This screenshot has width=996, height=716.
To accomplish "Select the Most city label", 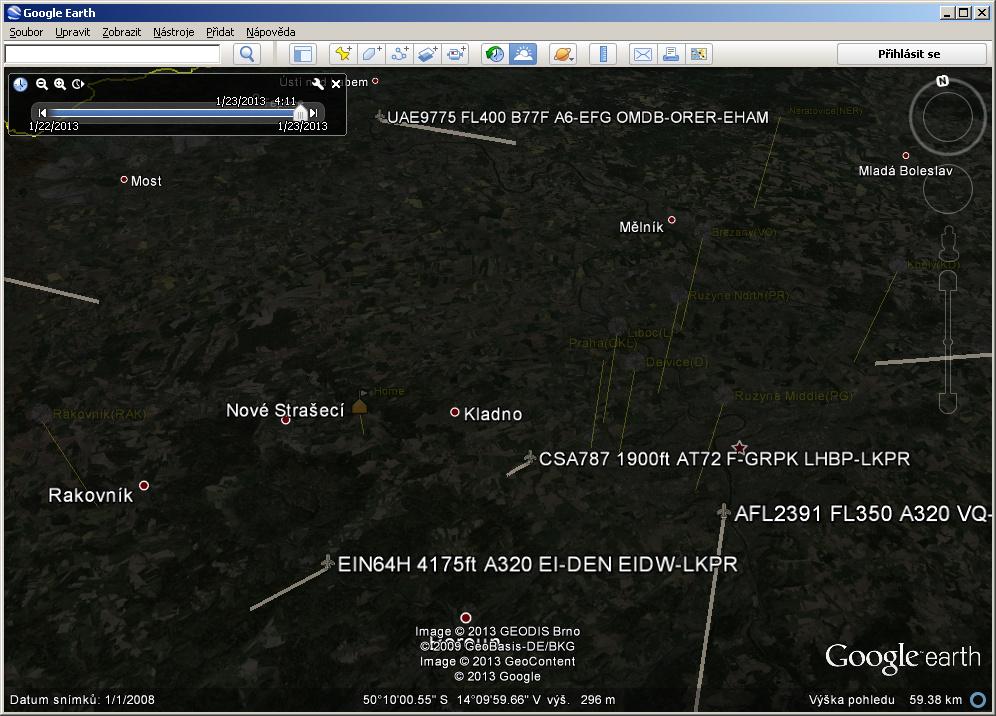I will pos(145,181).
